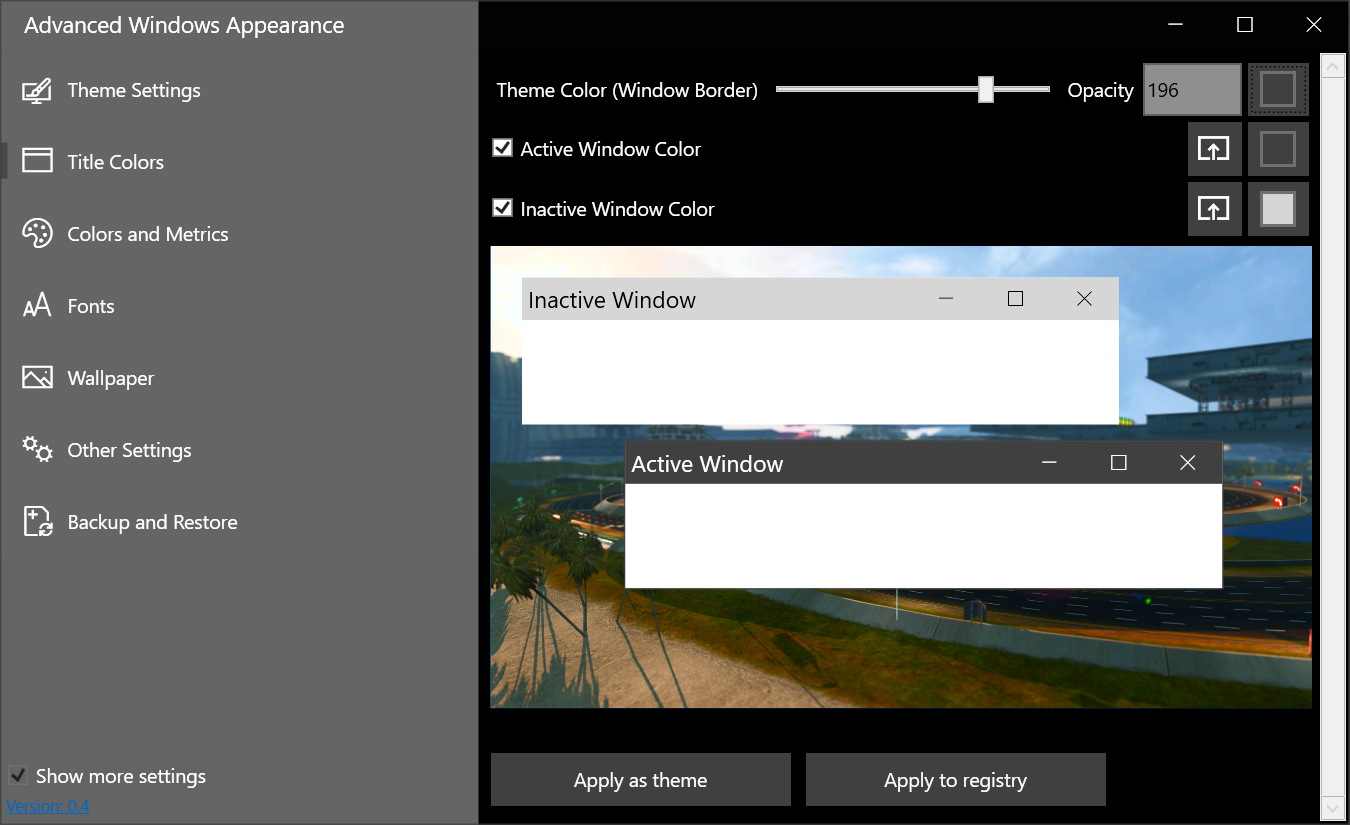Screen dimensions: 1350x825
Task: Click the Title Colors window icon
Action: pos(37,160)
